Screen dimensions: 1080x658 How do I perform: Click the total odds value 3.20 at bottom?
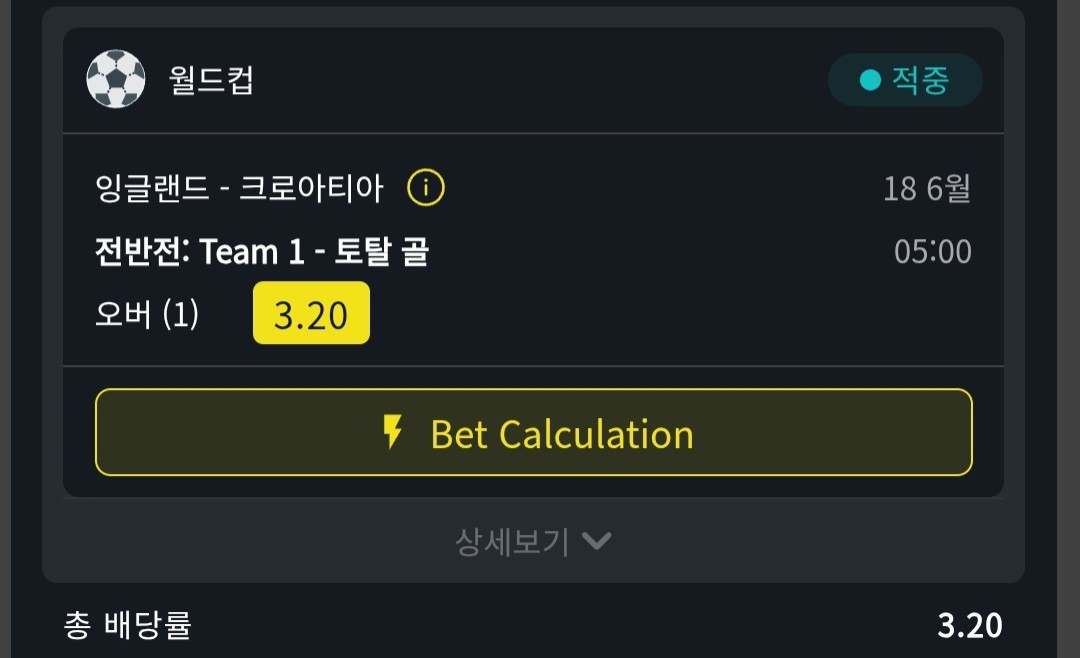[x=970, y=626]
